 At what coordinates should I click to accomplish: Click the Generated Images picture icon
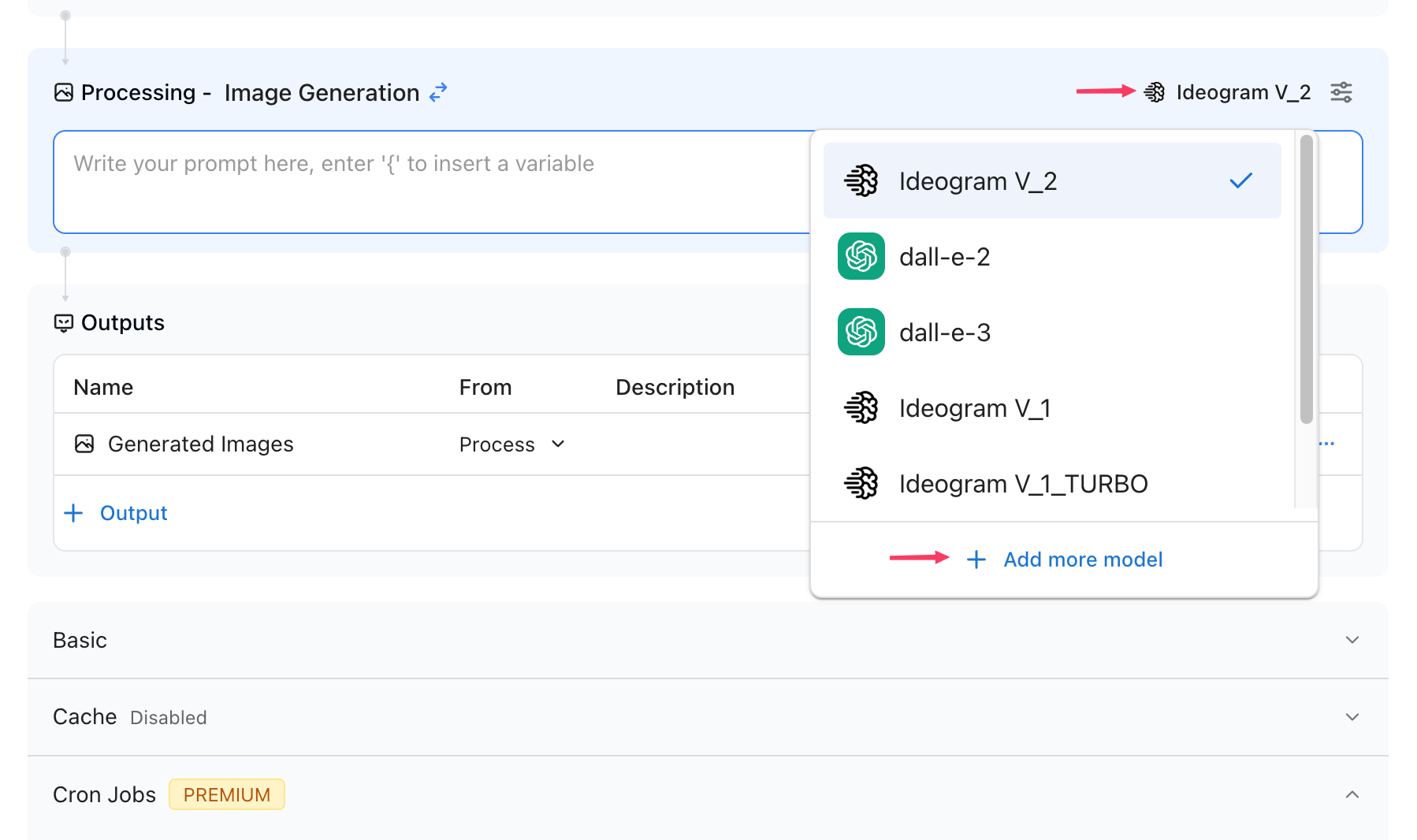(84, 444)
